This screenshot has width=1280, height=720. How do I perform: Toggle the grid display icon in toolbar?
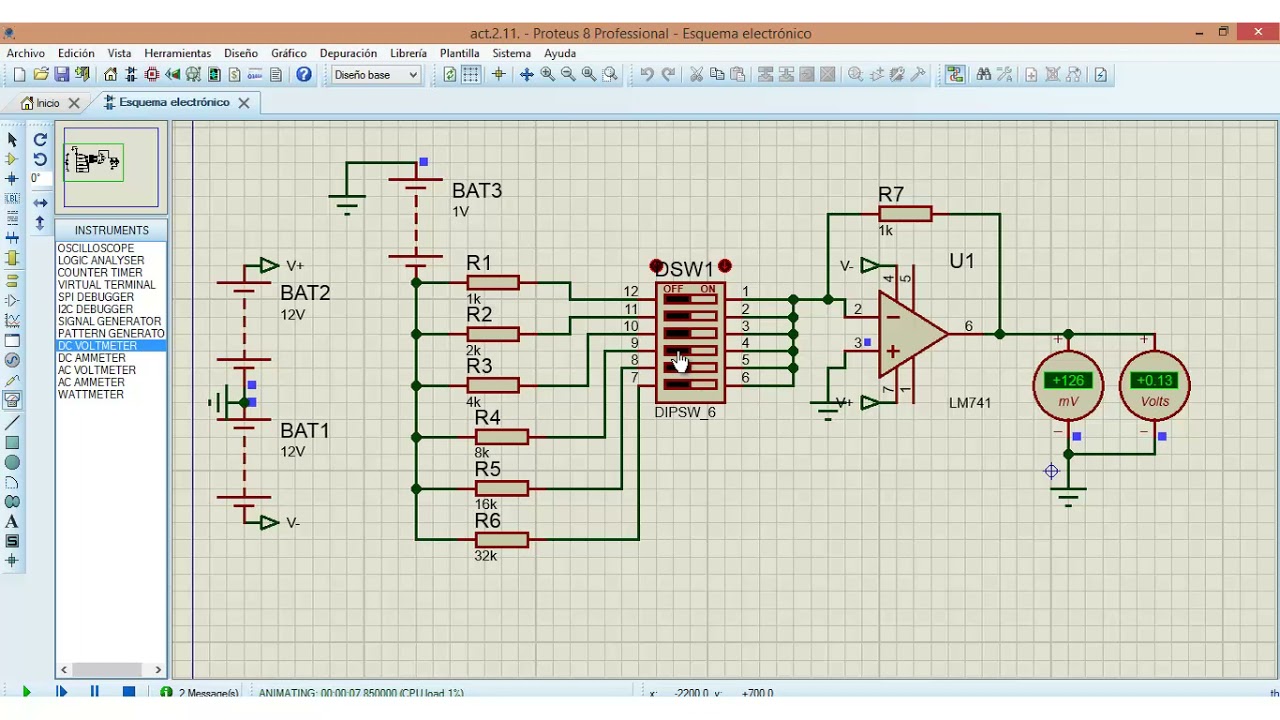471,75
